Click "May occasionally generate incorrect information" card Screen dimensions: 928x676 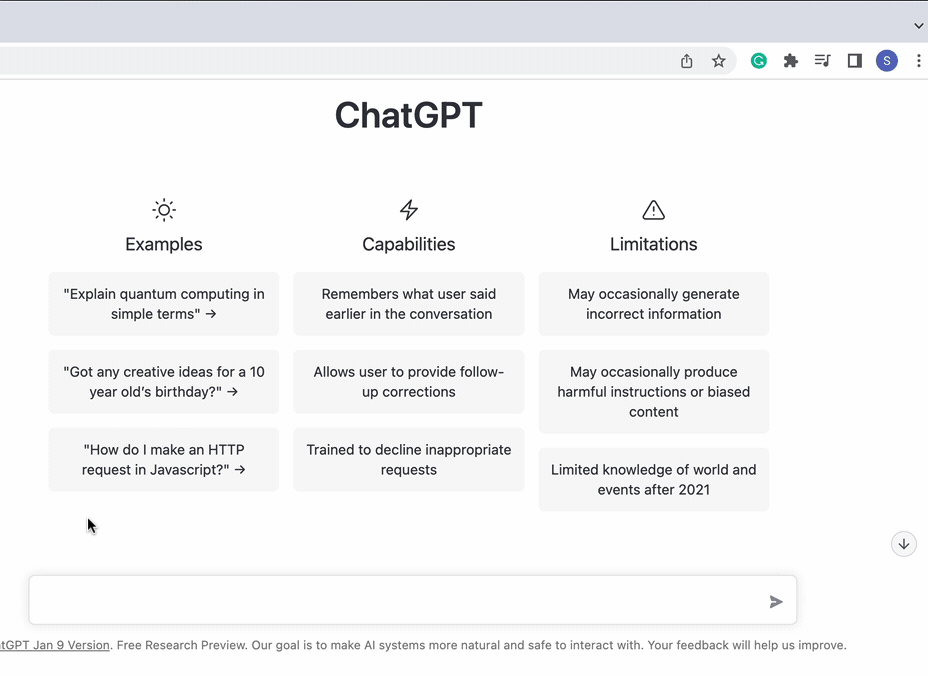pos(653,304)
